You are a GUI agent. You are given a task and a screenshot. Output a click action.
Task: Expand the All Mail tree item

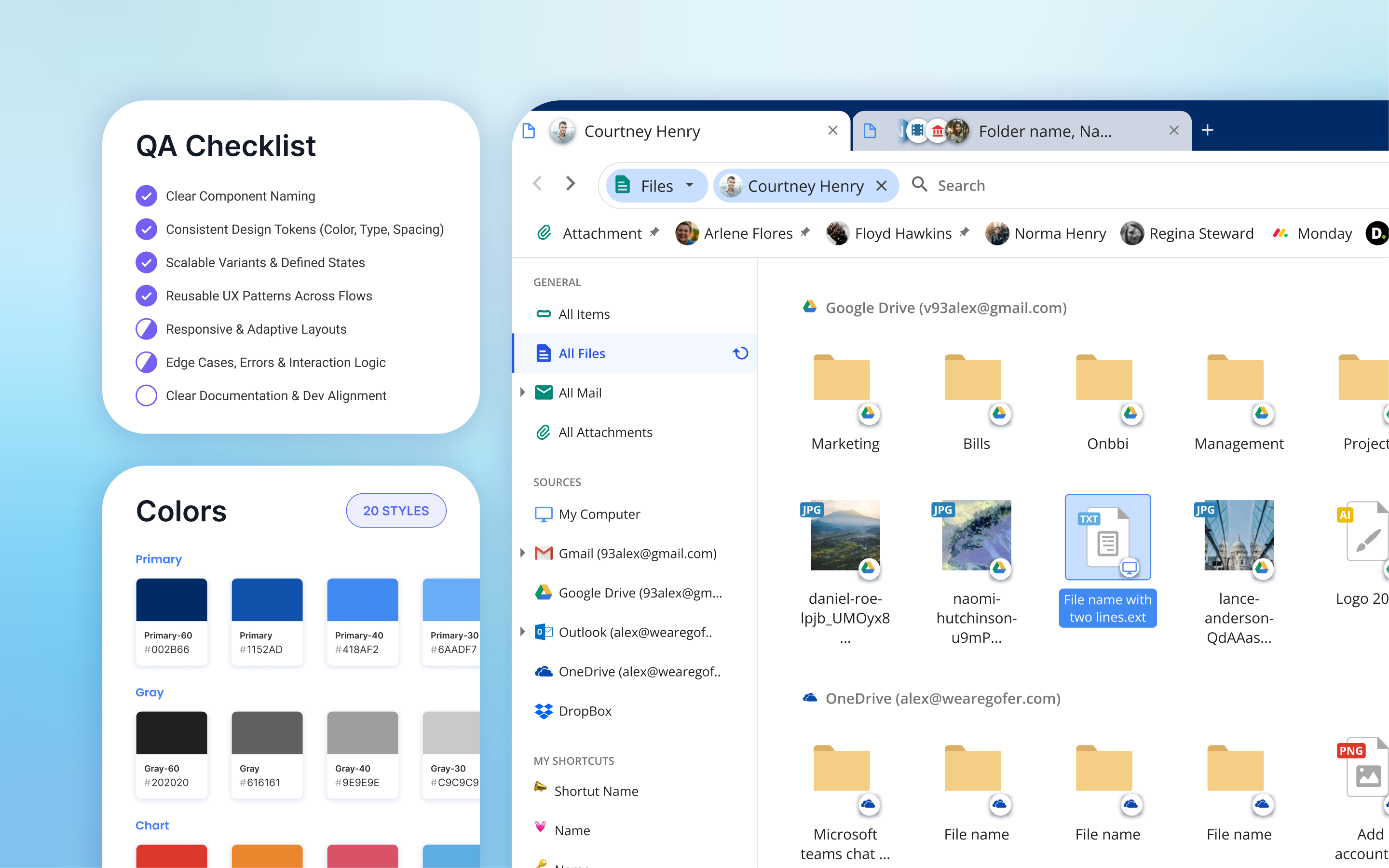[x=522, y=393]
